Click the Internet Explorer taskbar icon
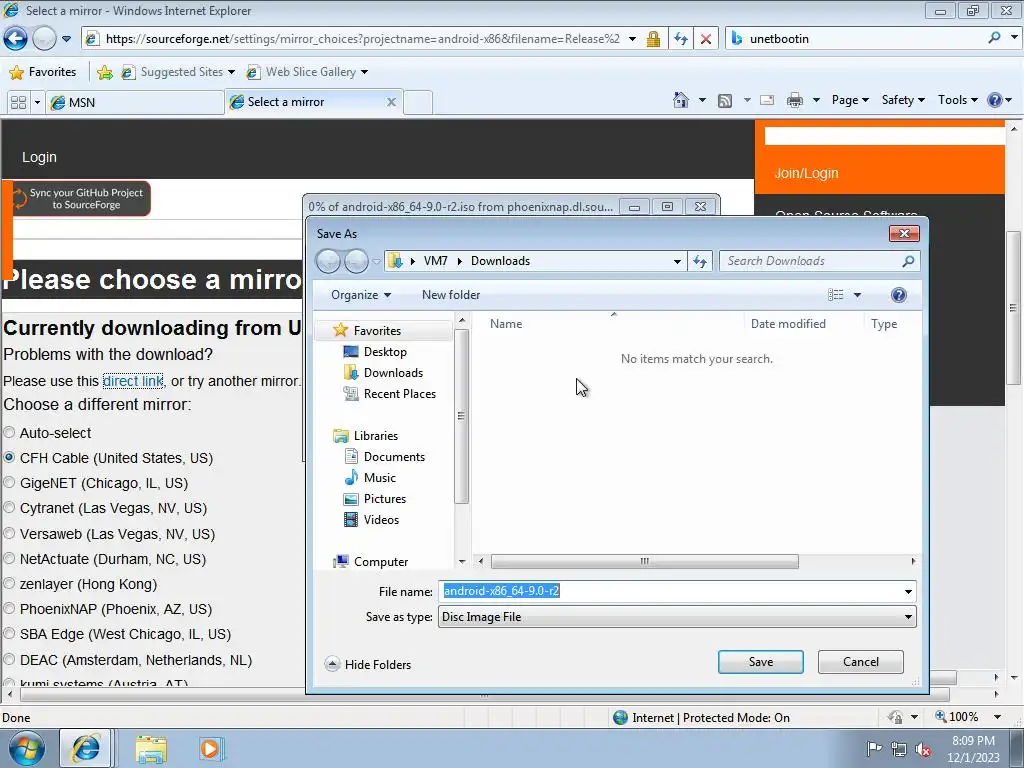The width and height of the screenshot is (1024, 768). coord(85,748)
